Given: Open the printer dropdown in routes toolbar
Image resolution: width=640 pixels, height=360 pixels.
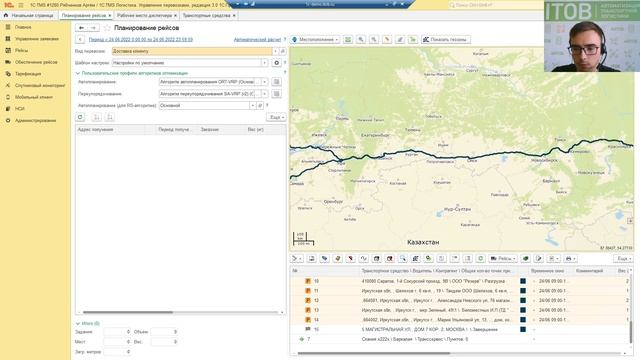Looking at the screenshot, I should tap(570, 258).
